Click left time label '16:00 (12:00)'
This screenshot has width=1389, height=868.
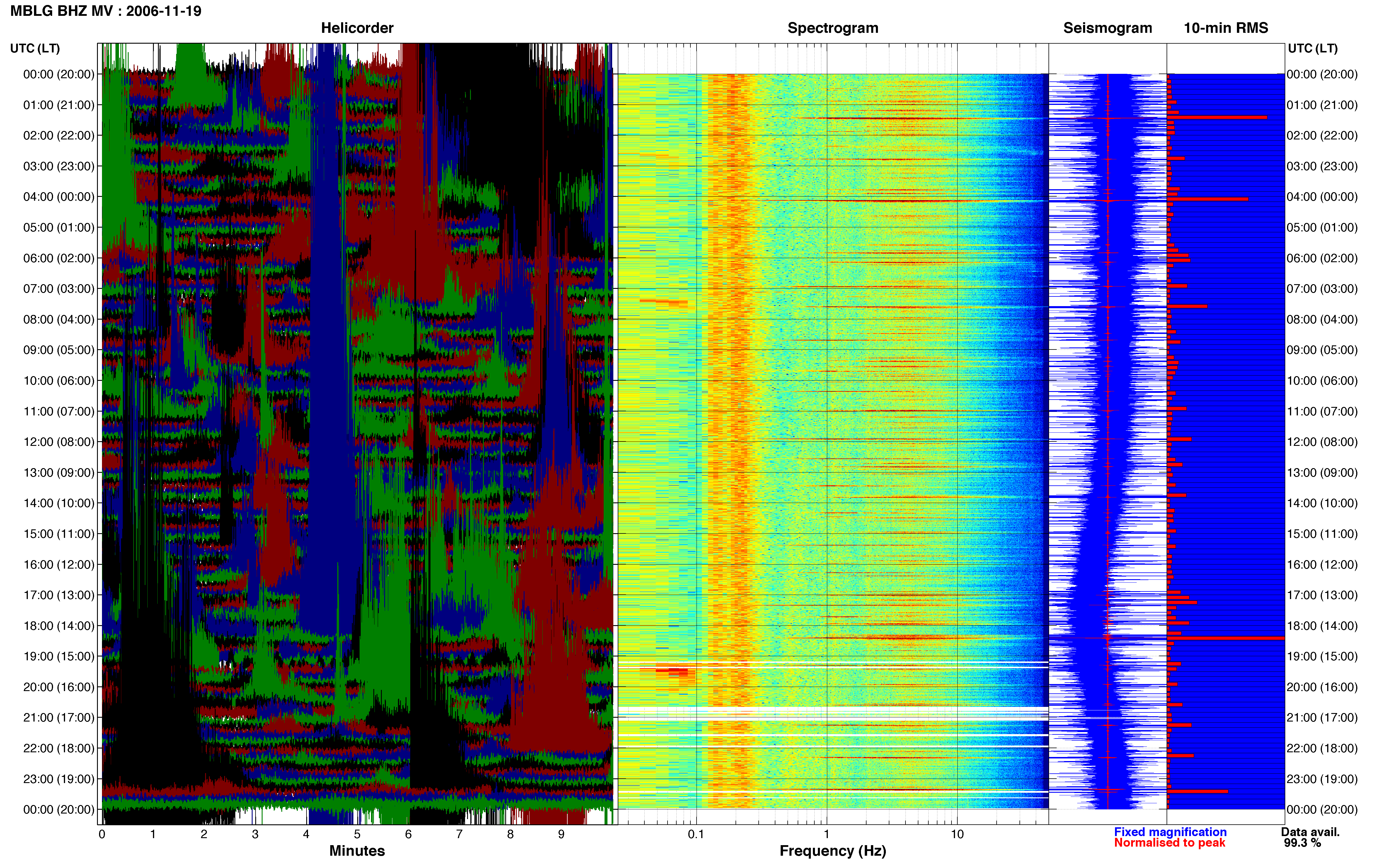[x=59, y=564]
